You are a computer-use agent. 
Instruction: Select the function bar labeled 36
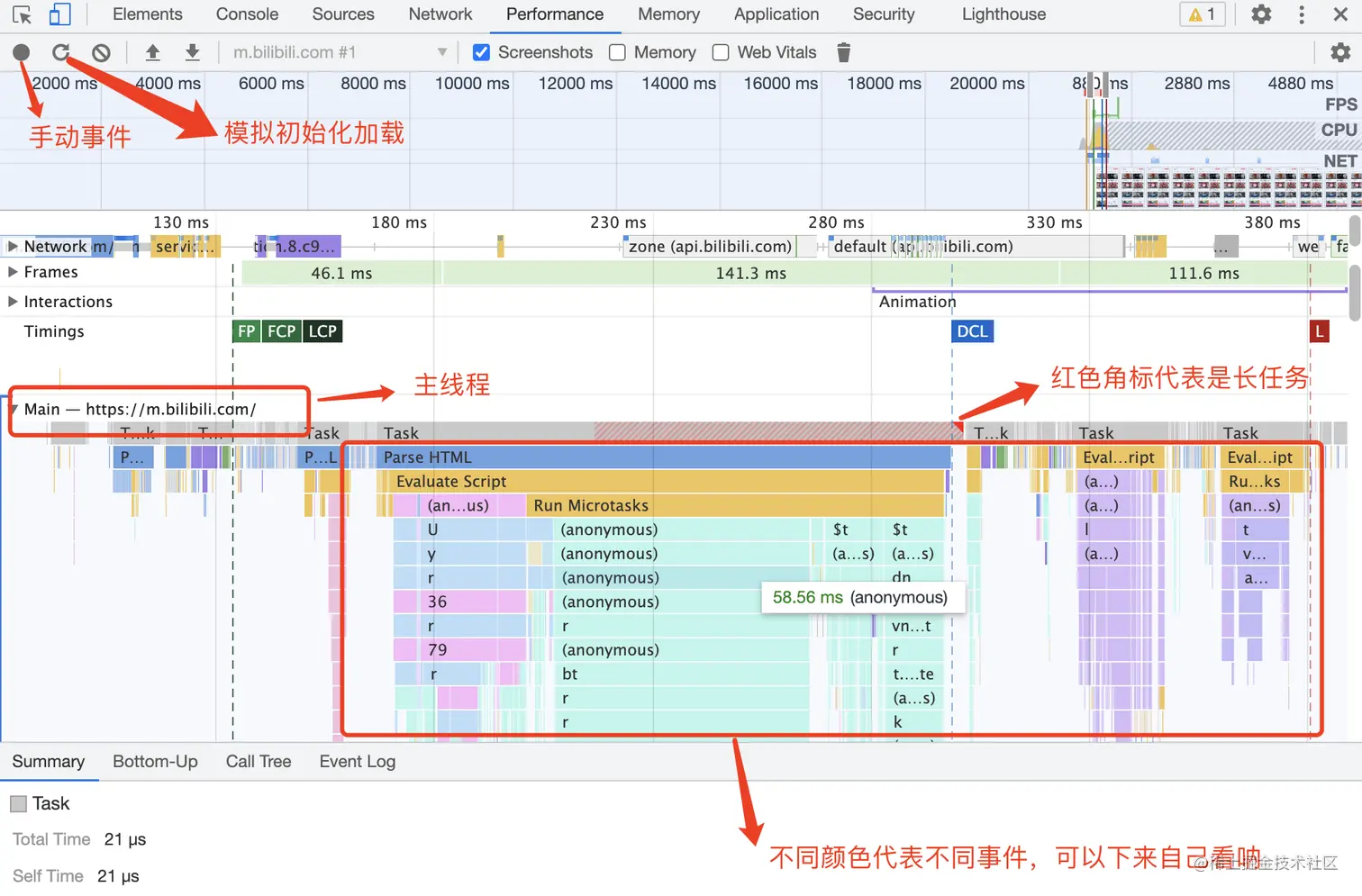click(x=459, y=602)
